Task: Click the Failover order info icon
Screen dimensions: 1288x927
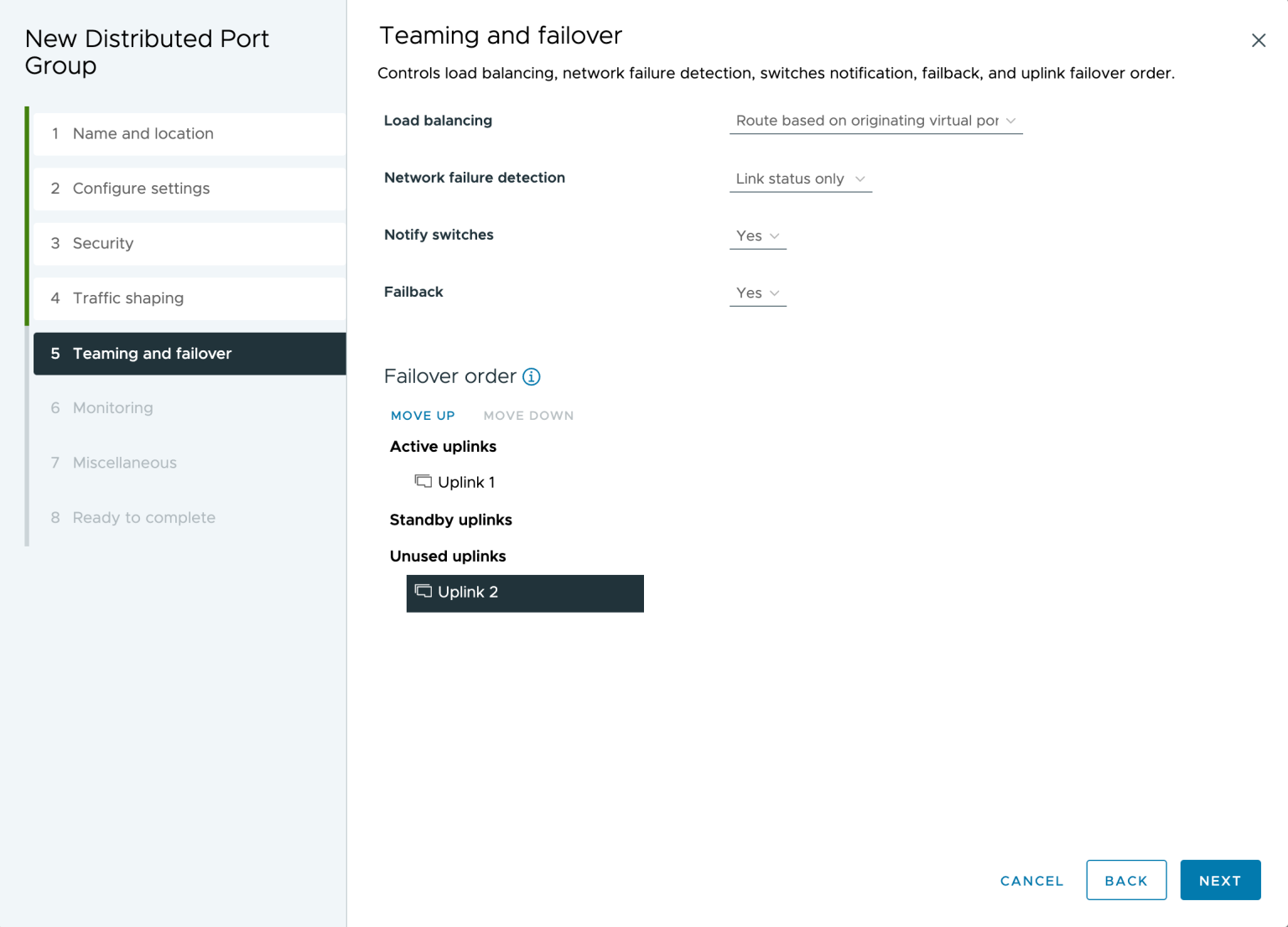Action: pos(532,376)
